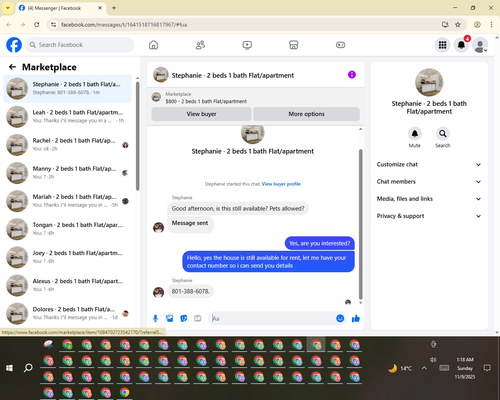Screen dimensions: 500x400
Task: Open the Windows notification center icon
Action: click(x=487, y=368)
